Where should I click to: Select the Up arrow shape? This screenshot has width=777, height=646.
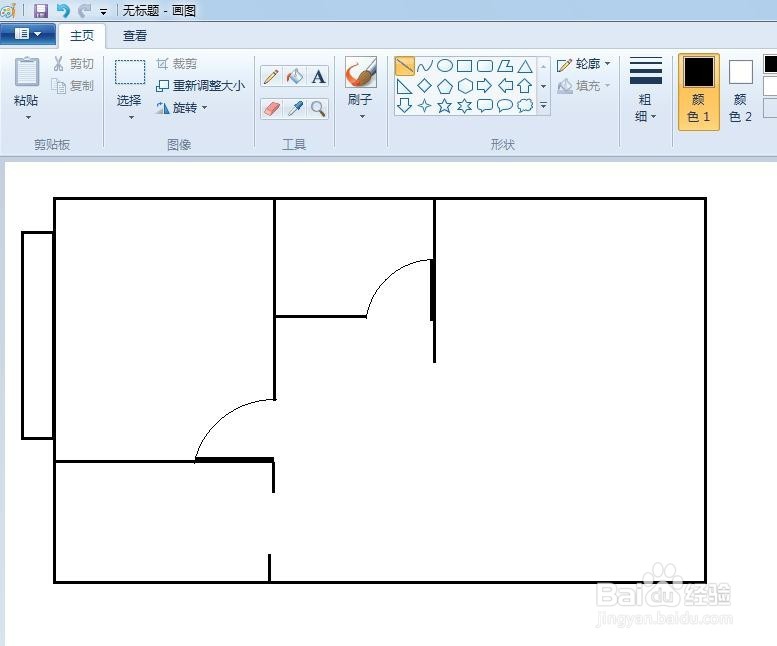[x=525, y=86]
